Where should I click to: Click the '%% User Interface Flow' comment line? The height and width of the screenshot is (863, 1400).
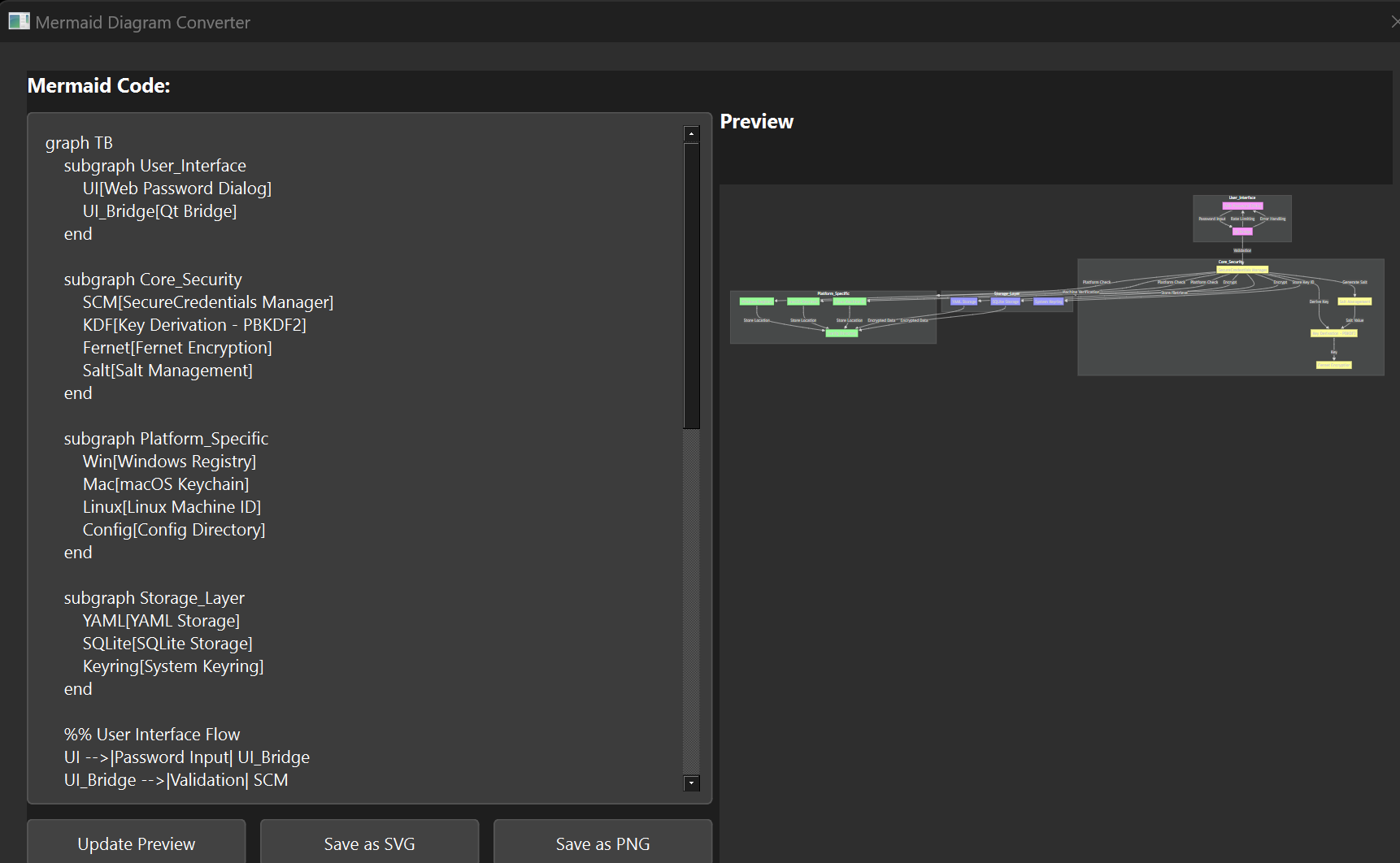point(152,735)
